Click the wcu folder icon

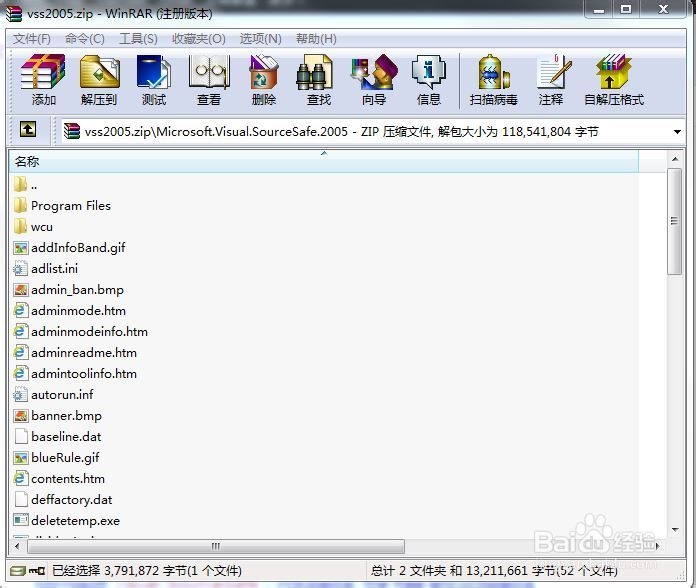click(20, 226)
